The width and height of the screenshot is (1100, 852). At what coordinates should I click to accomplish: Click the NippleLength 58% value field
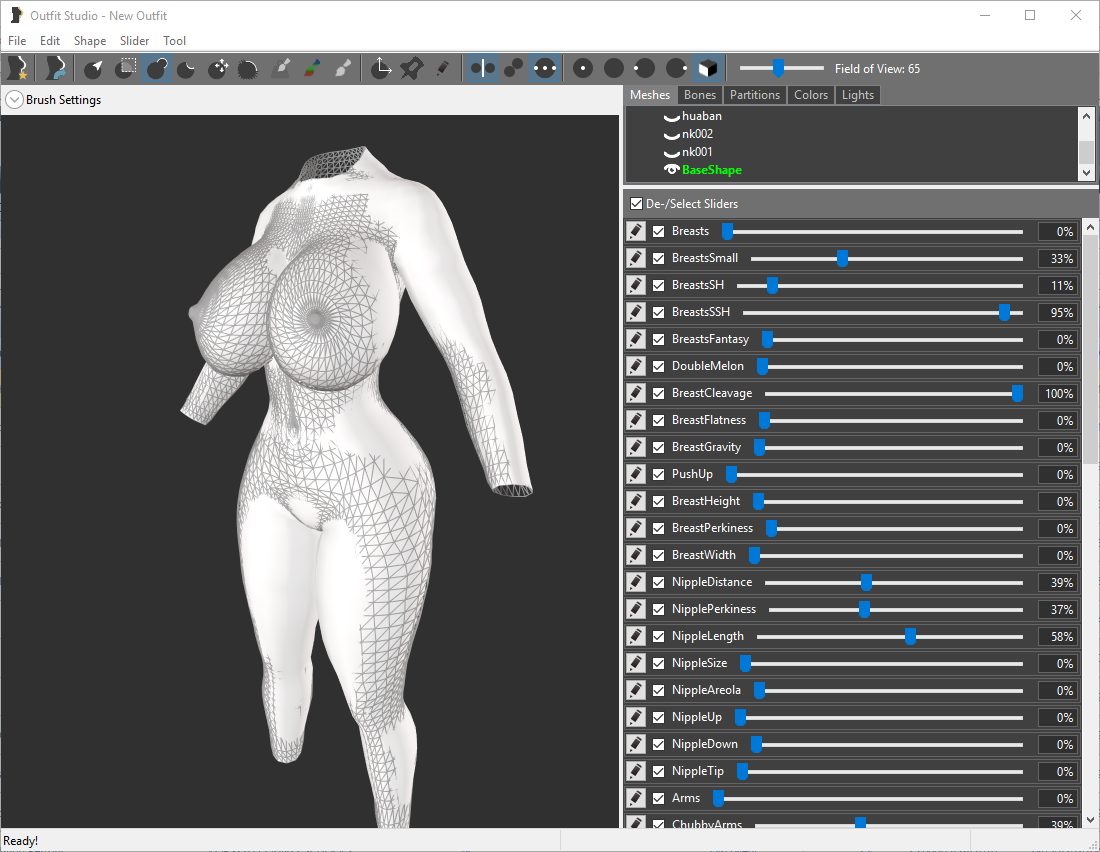(x=1057, y=637)
